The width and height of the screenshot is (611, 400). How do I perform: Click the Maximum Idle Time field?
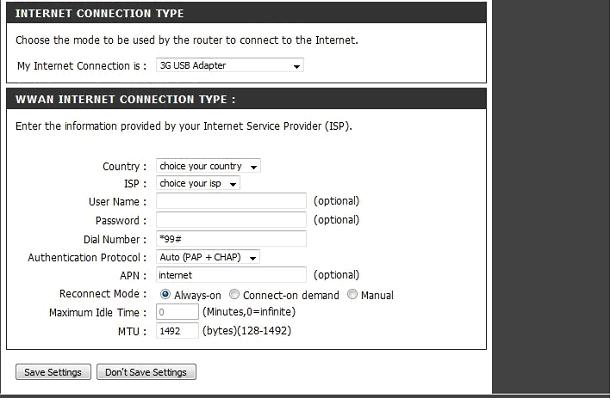[x=177, y=313]
